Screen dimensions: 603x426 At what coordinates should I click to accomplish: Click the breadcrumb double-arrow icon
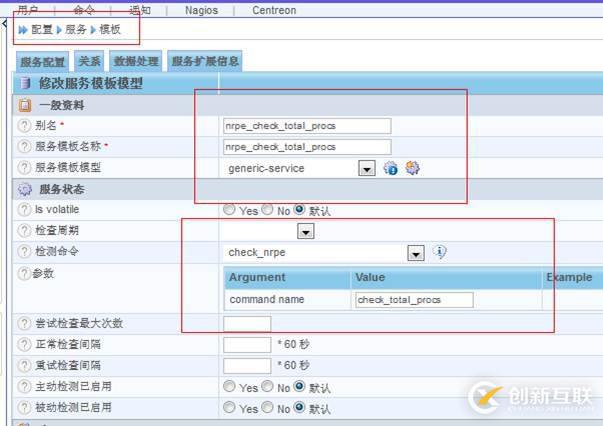[x=23, y=30]
